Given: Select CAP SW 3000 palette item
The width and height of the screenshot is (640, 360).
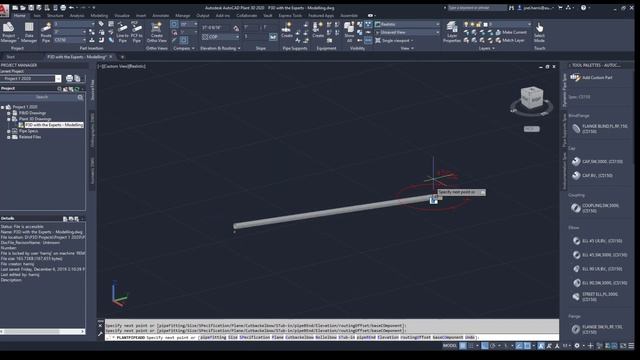Looking at the screenshot, I should click(597, 162).
